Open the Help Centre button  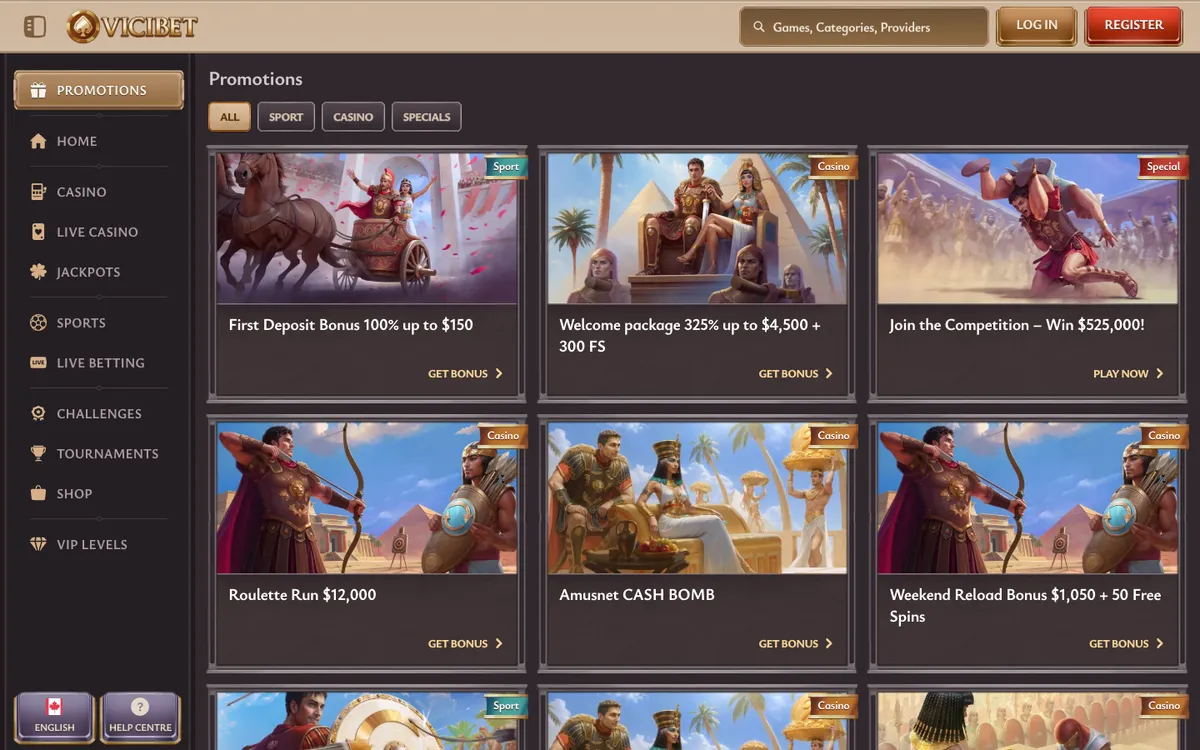click(x=140, y=717)
